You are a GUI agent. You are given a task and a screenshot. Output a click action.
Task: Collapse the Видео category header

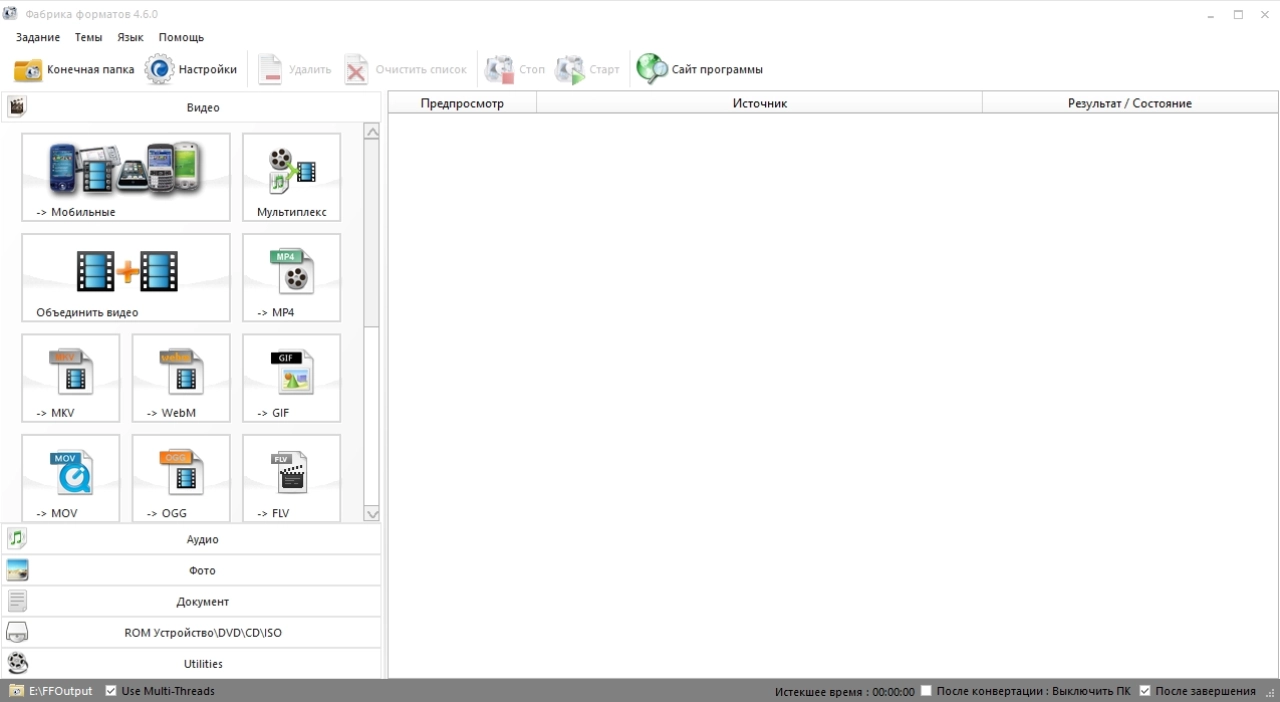click(x=191, y=107)
